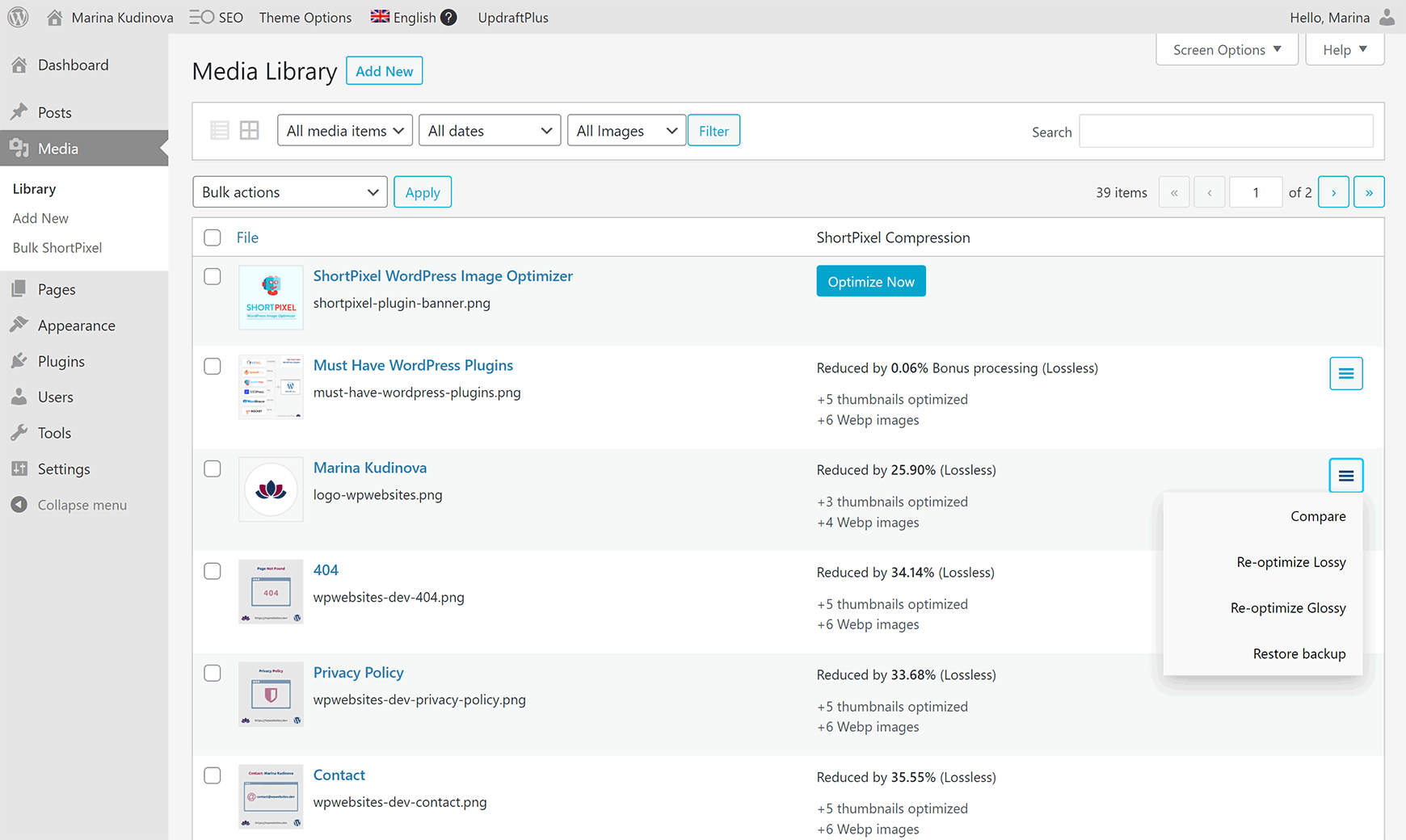1406x840 pixels.
Task: Check the Must Have WordPress Plugins row
Action: (x=213, y=366)
